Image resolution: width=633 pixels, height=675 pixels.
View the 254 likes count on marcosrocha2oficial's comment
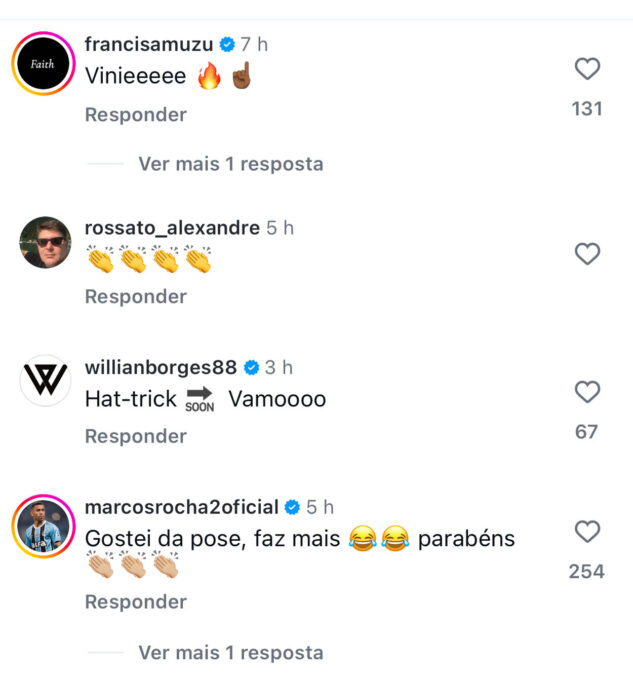pyautogui.click(x=587, y=571)
